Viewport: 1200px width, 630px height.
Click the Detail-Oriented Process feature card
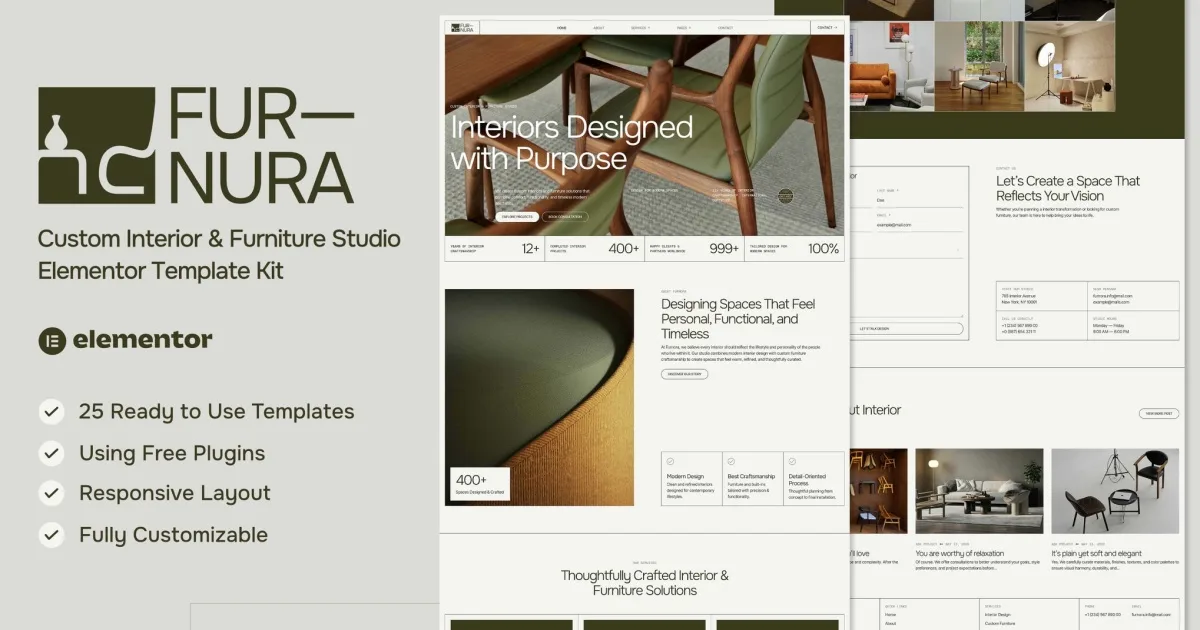pyautogui.click(x=814, y=478)
